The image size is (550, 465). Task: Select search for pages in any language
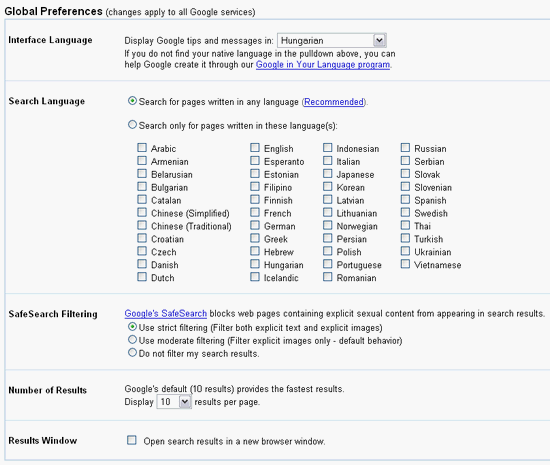132,101
